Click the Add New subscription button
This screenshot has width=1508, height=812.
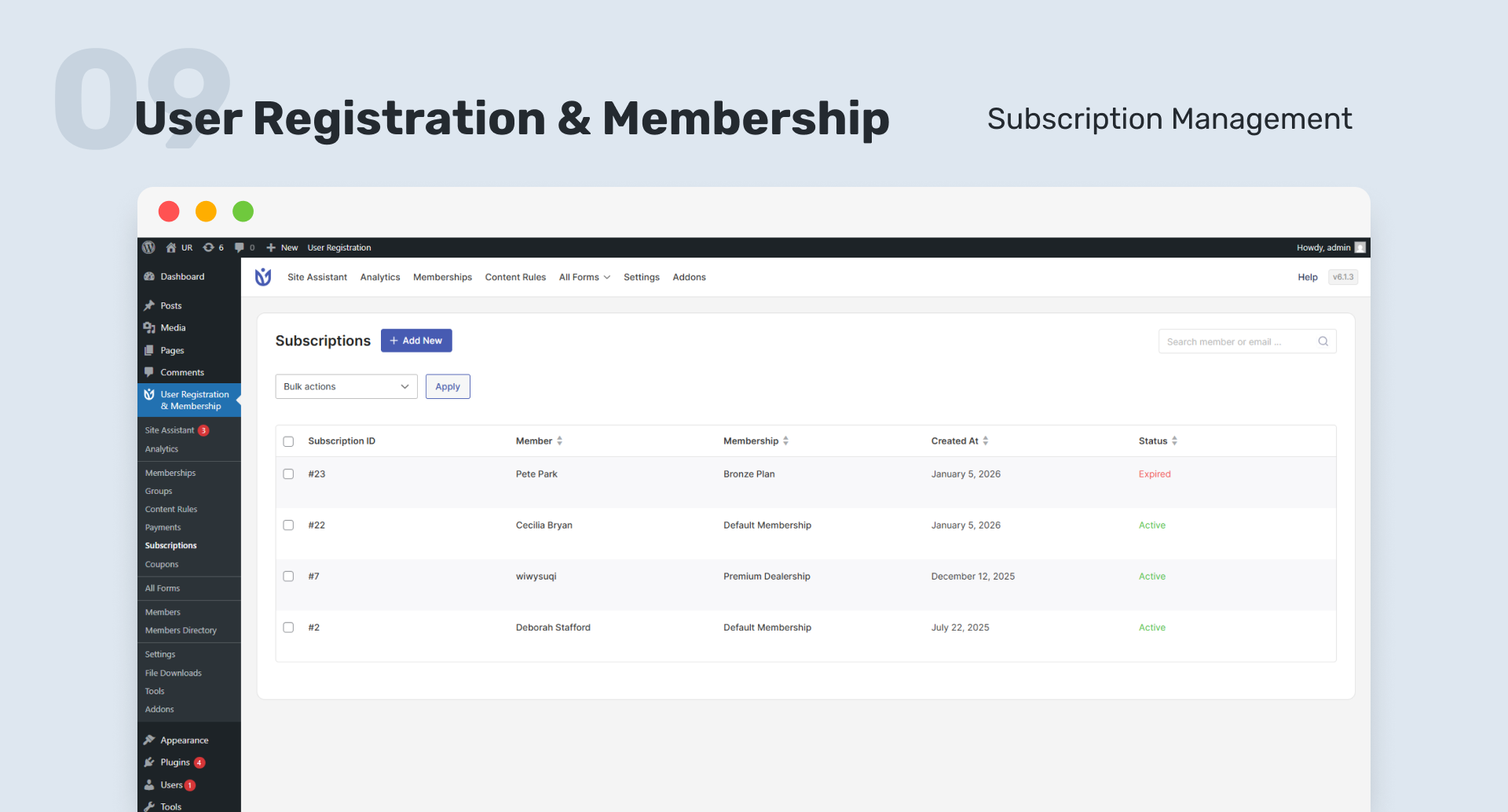tap(416, 341)
